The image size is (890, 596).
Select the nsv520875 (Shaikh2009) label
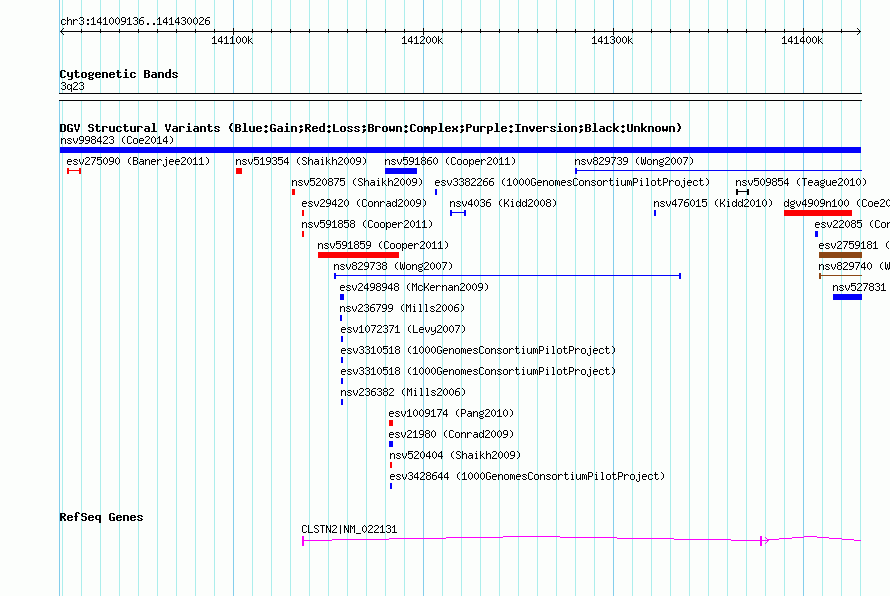pos(357,182)
